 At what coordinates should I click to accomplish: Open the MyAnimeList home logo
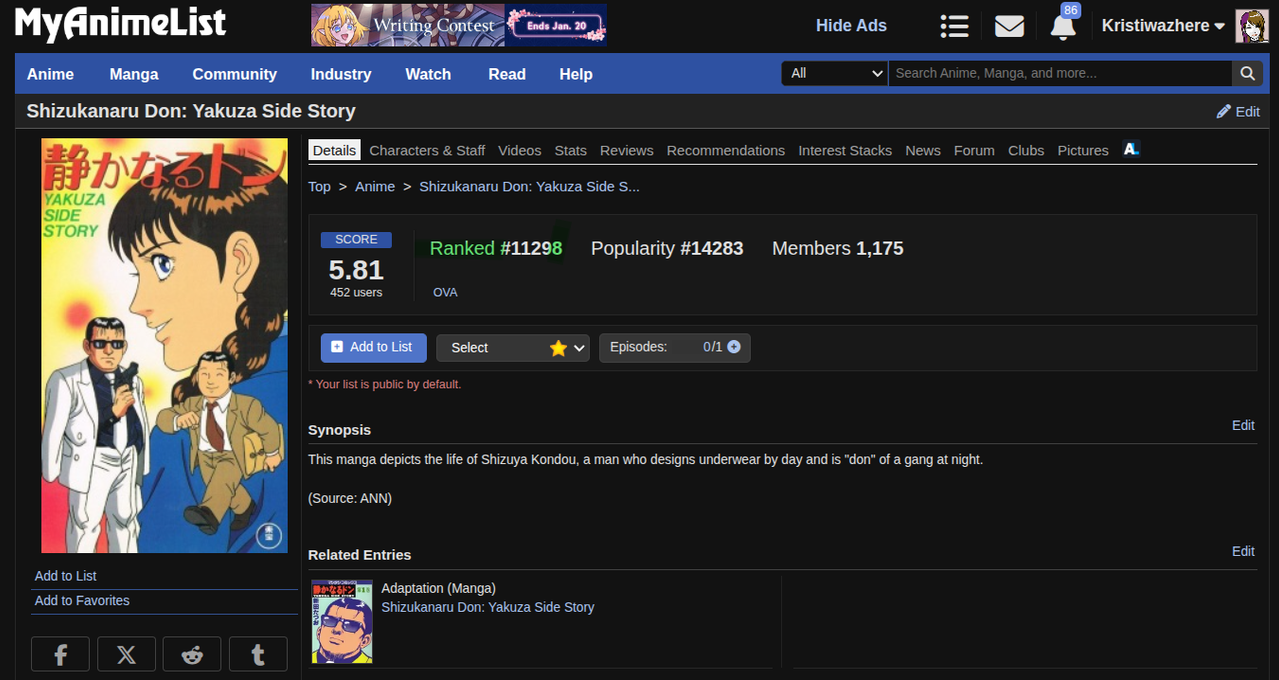click(120, 24)
